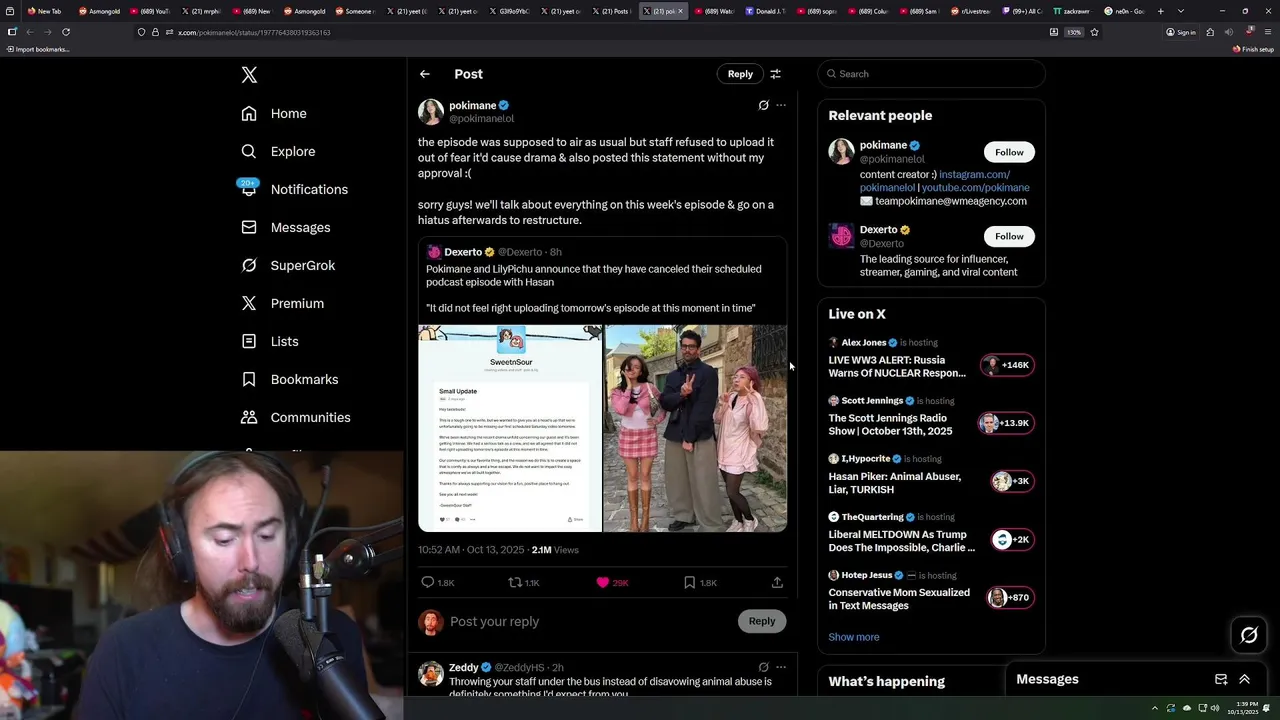Open pokimane's profile avatar on the post
Image resolution: width=1280 pixels, height=720 pixels.
point(431,111)
